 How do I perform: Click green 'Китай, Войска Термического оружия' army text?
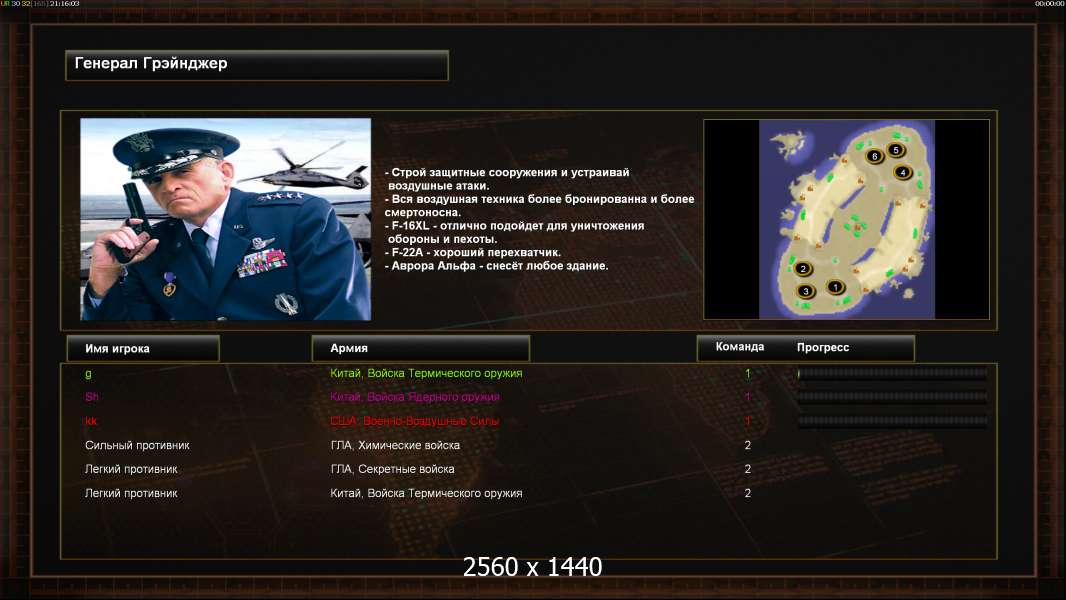[426, 373]
